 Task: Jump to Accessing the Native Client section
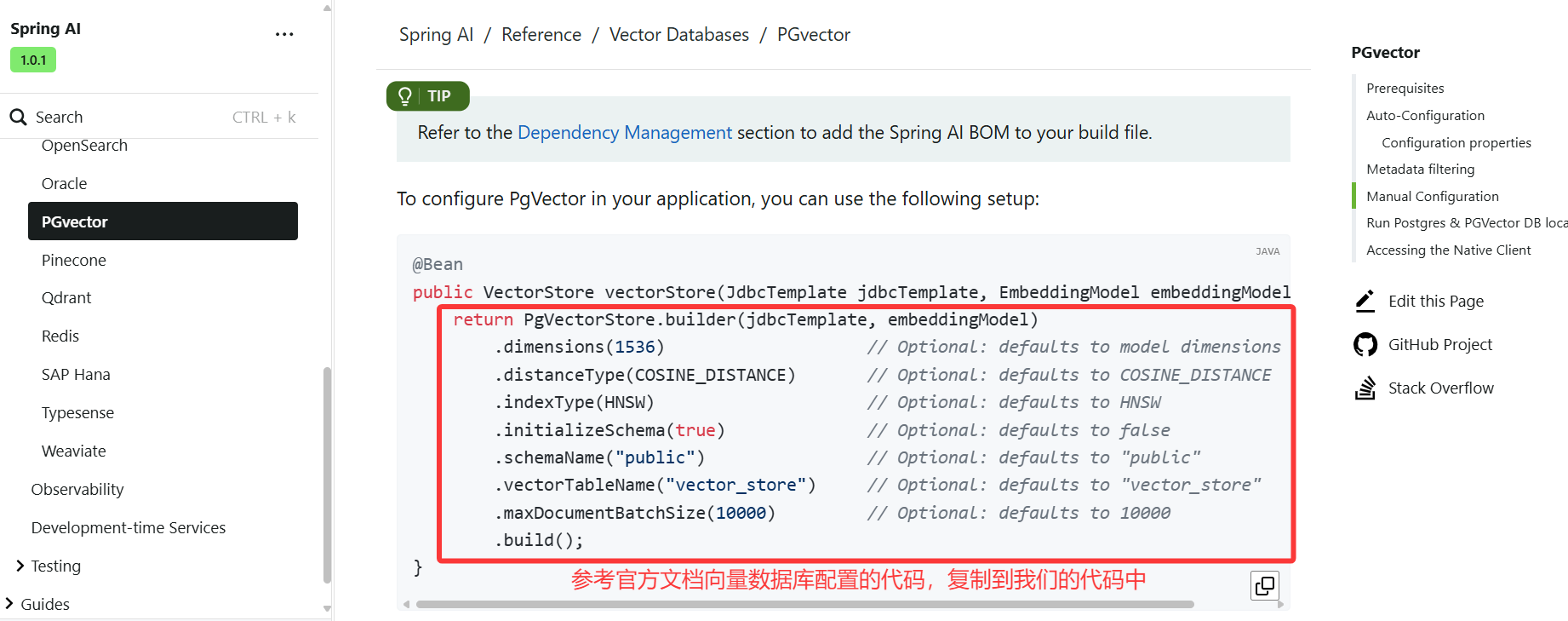click(x=1449, y=250)
